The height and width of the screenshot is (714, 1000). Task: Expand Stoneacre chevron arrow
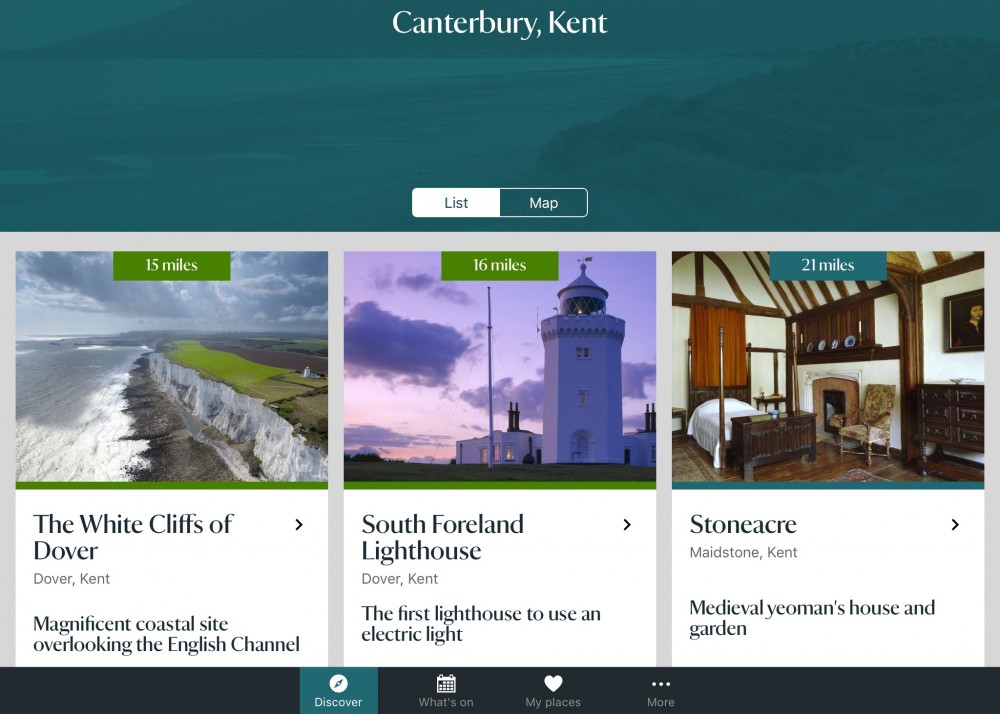coord(955,525)
